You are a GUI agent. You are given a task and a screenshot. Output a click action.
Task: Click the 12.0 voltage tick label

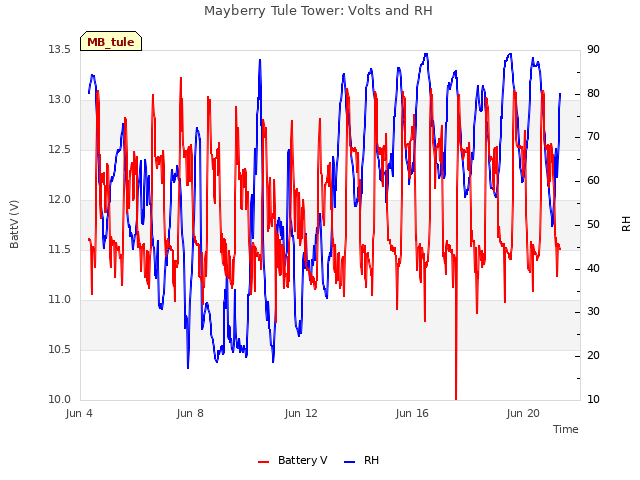click(60, 200)
